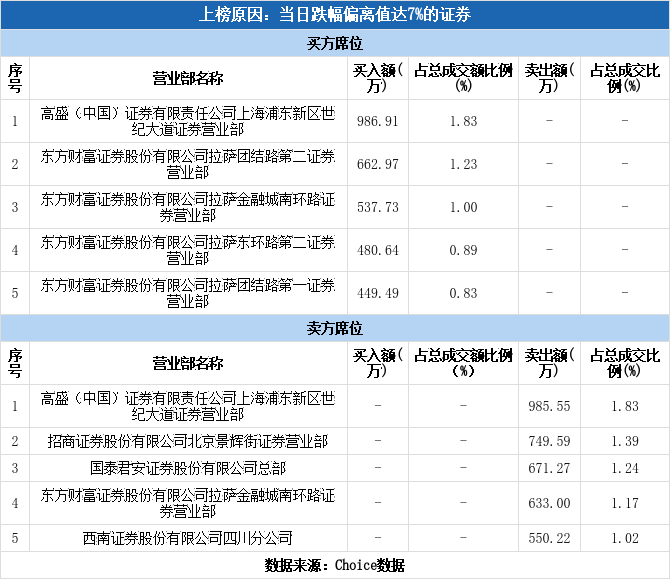The image size is (670, 579).
Task: Click 占总成交额比例(%) header in buyer table
Action: pyautogui.click(x=463, y=78)
